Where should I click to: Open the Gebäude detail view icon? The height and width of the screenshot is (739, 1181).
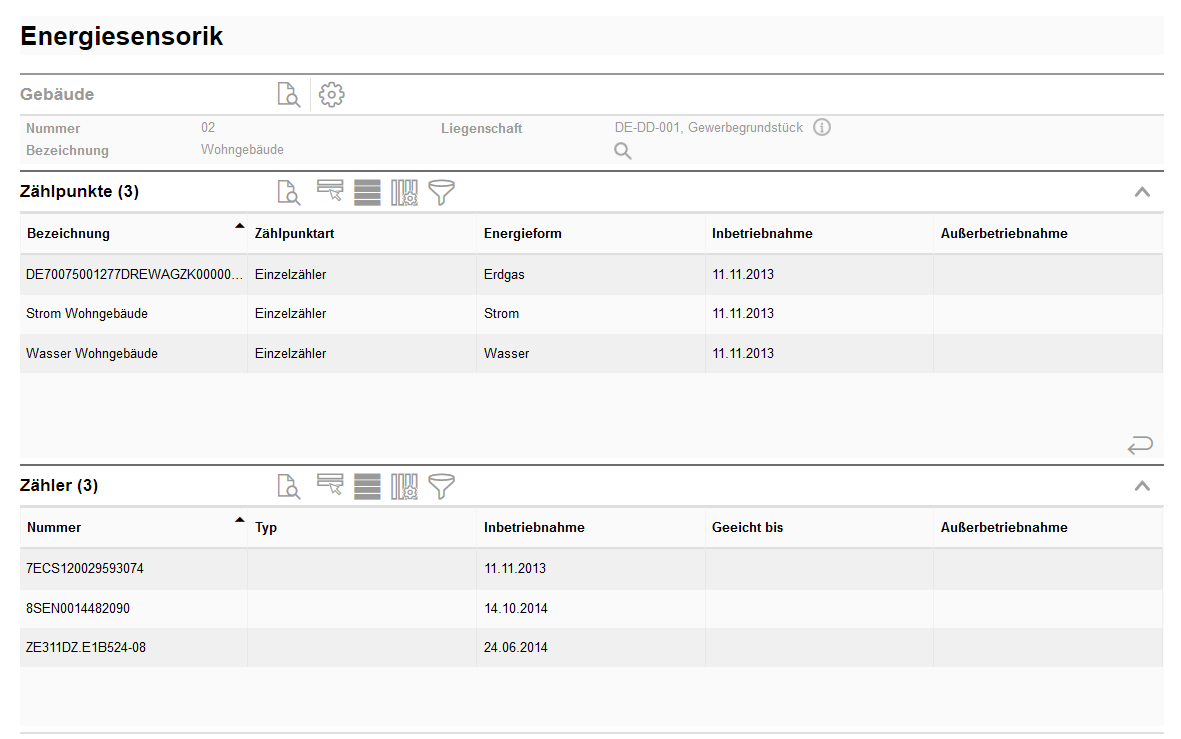pos(288,95)
